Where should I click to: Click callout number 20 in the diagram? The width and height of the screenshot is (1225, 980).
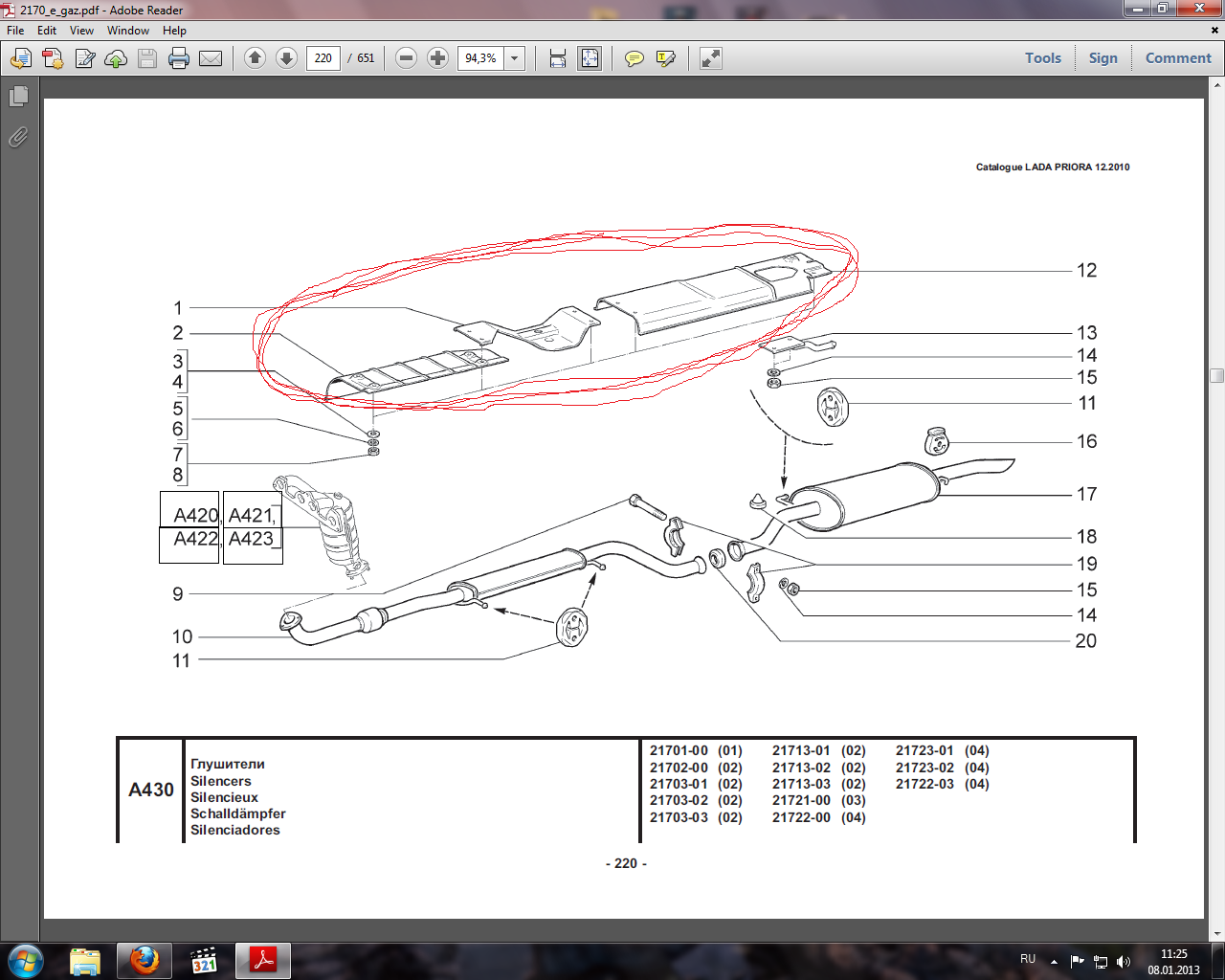(x=1085, y=641)
